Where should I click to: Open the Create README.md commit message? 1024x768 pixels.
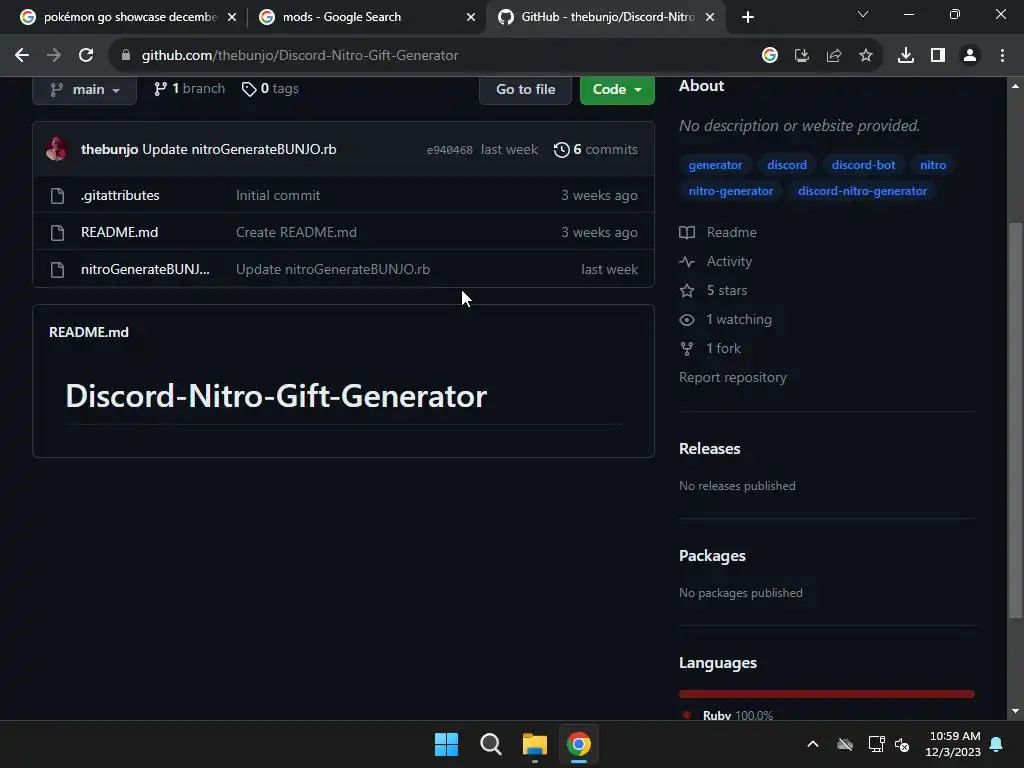click(x=296, y=232)
